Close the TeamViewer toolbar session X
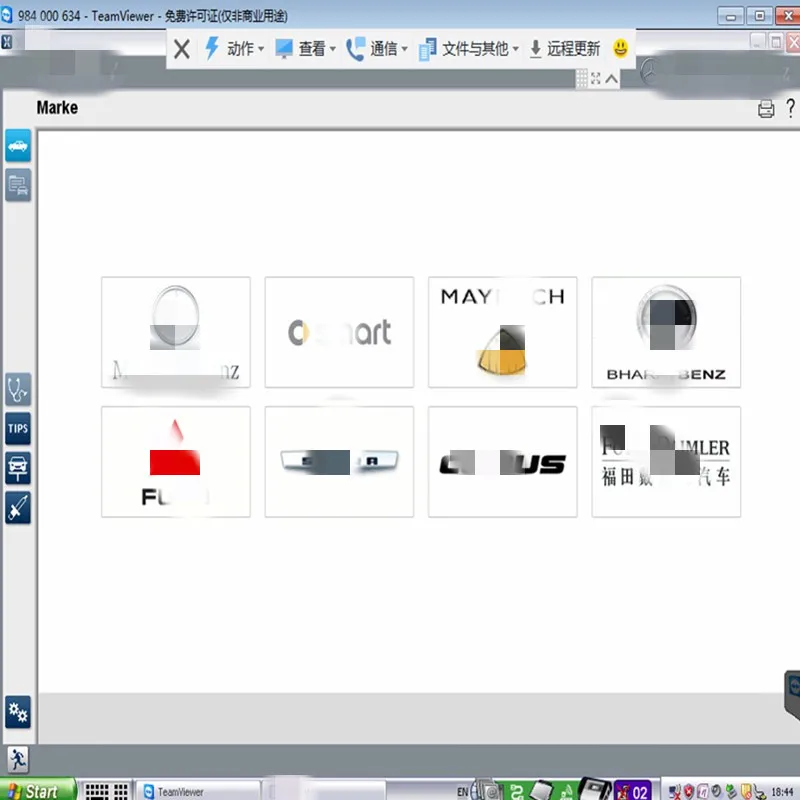The width and height of the screenshot is (800, 800). pos(182,49)
